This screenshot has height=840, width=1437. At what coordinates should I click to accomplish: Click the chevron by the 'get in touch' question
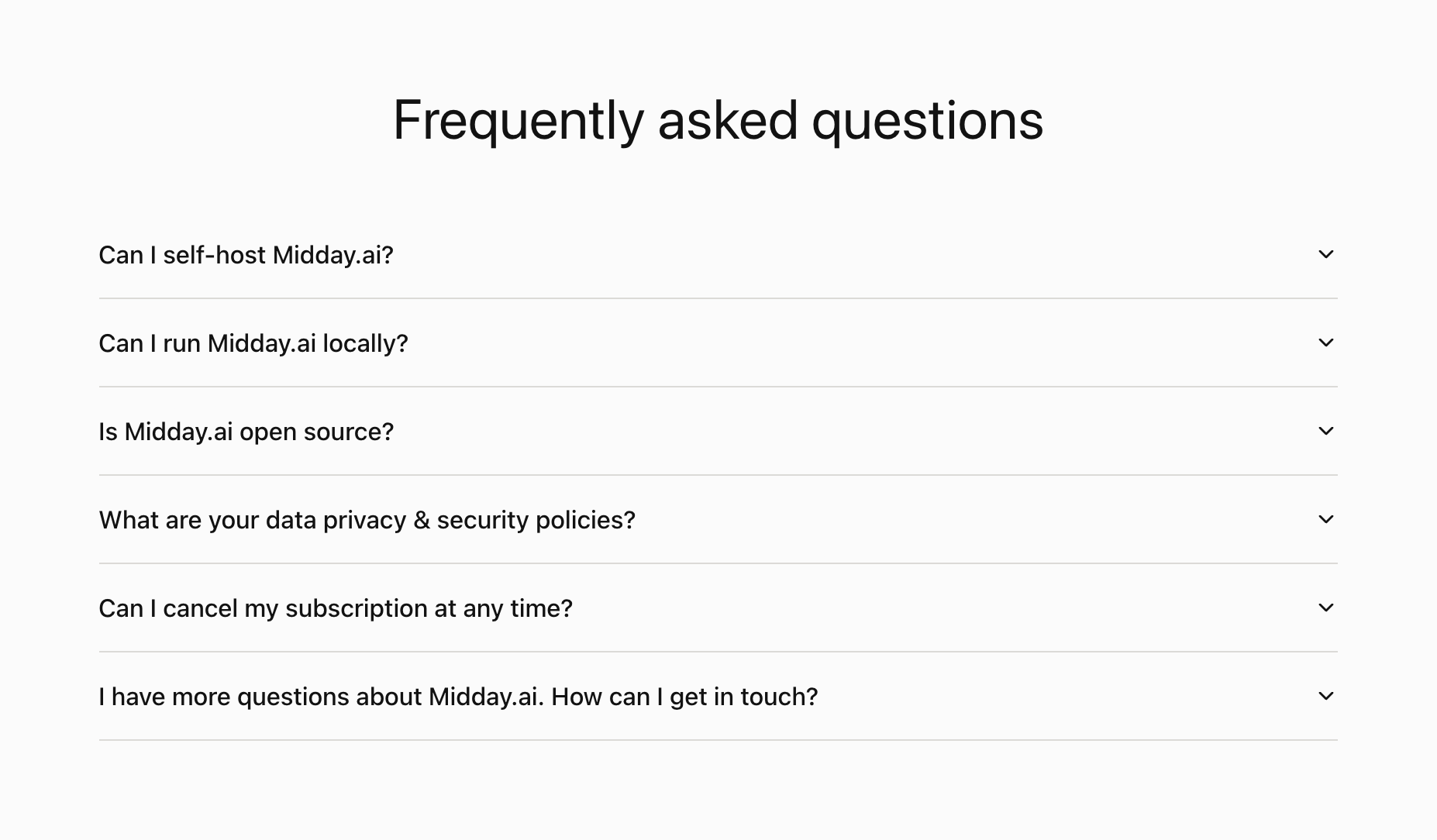tap(1325, 696)
